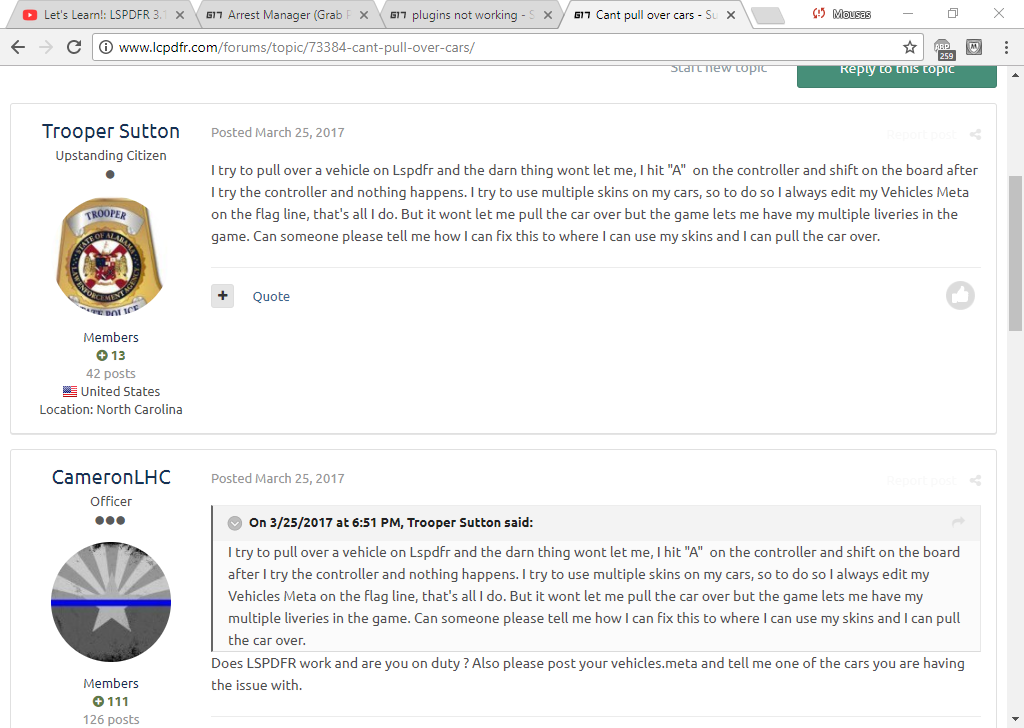Open Trooper Sutton's profile name link
This screenshot has height=728, width=1024.
(x=111, y=131)
